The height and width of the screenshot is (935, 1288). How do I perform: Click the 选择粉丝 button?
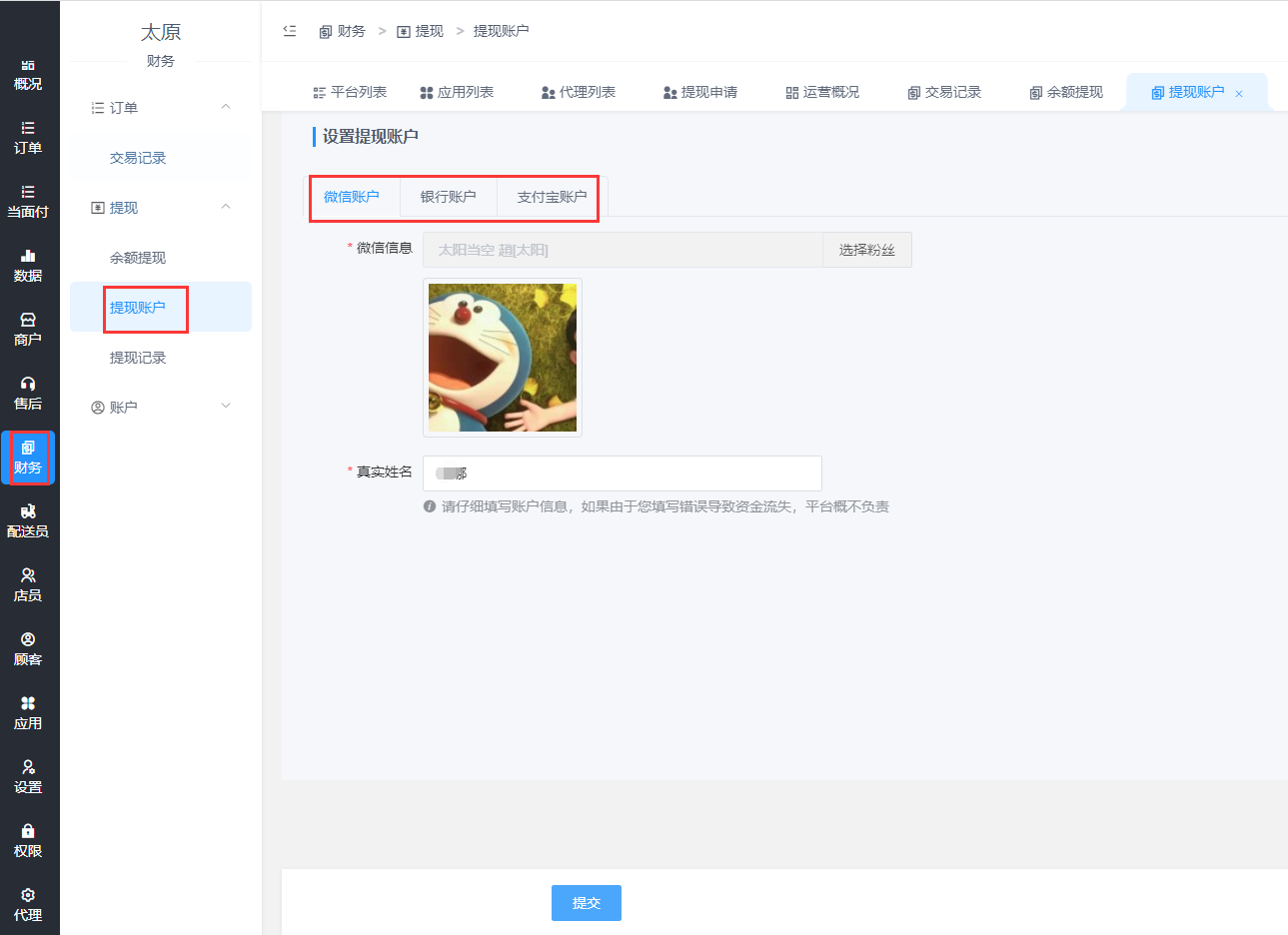(x=867, y=250)
